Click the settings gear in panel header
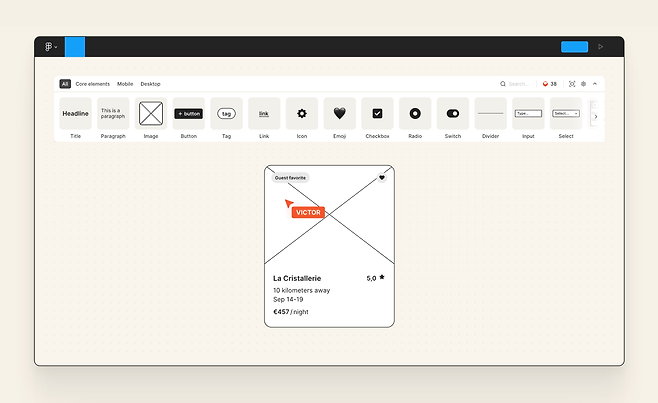The image size is (658, 403). tap(584, 84)
